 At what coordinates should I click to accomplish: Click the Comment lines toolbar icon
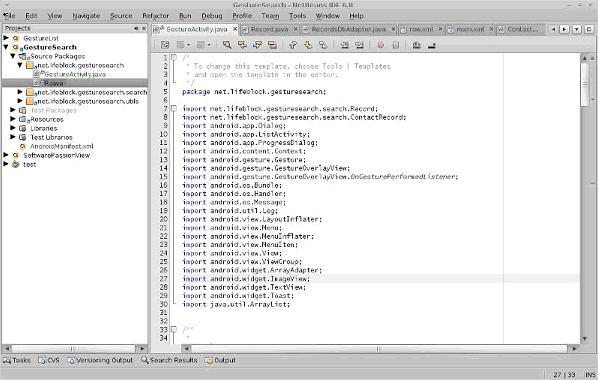point(416,45)
